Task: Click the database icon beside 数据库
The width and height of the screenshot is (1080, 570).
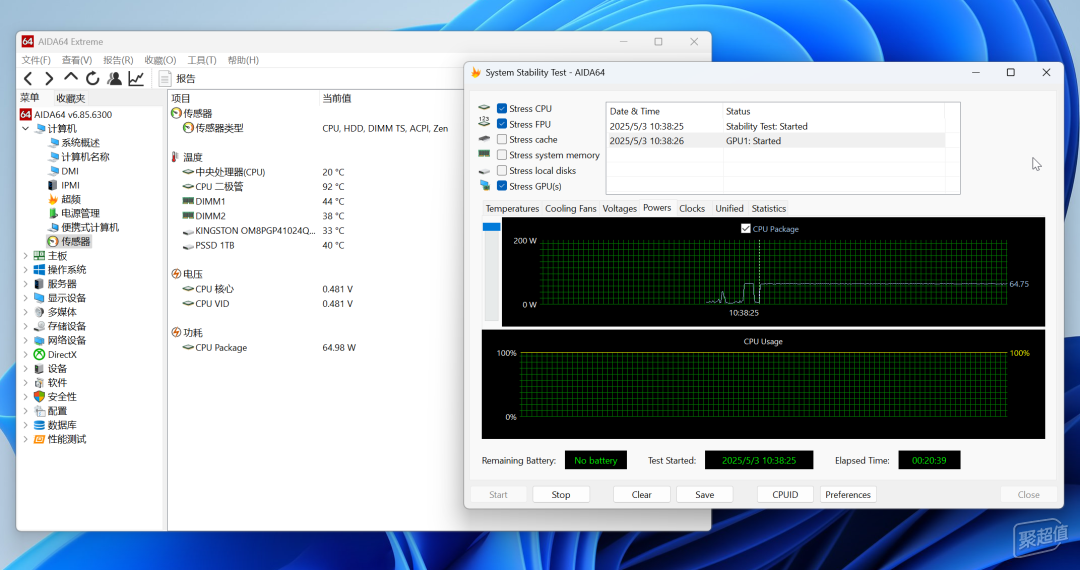Action: (x=39, y=425)
